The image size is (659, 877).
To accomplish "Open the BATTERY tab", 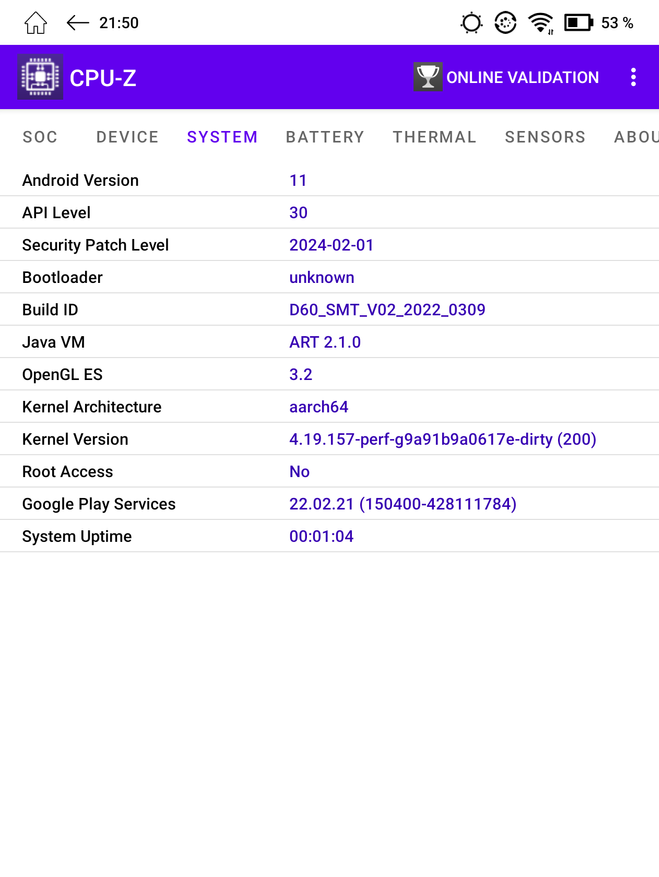I will click(x=325, y=137).
